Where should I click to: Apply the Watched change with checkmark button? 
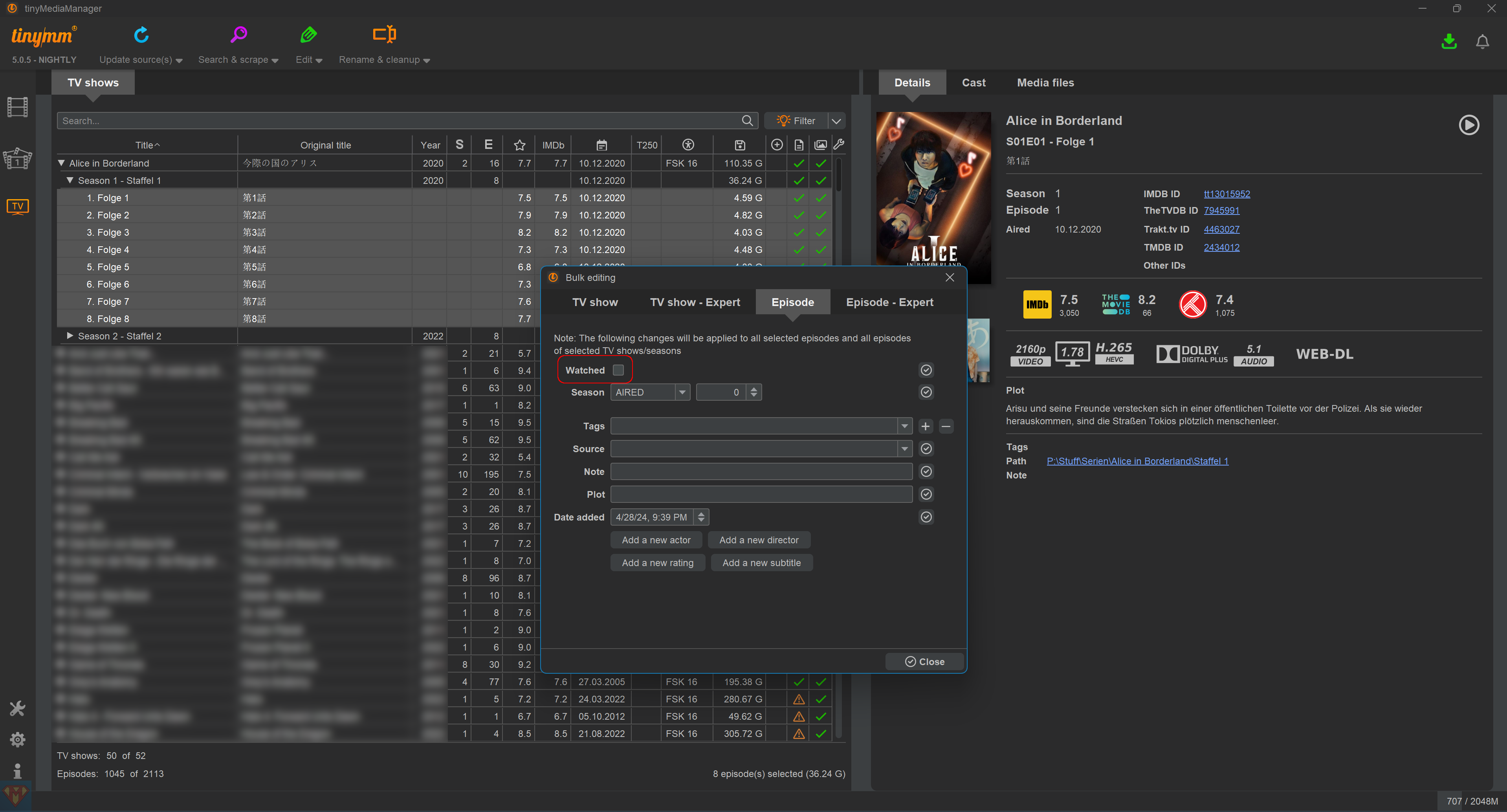coord(926,370)
